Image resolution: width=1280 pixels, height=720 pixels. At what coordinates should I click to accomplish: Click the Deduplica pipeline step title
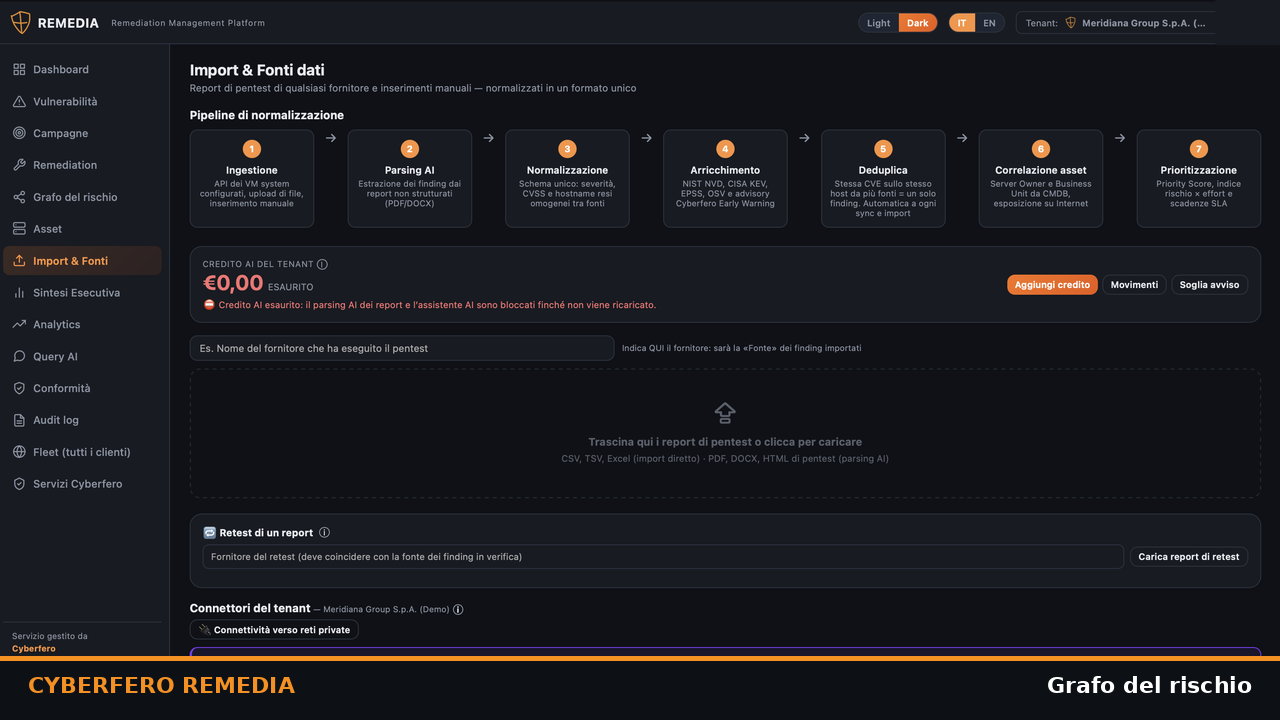pyautogui.click(x=883, y=170)
